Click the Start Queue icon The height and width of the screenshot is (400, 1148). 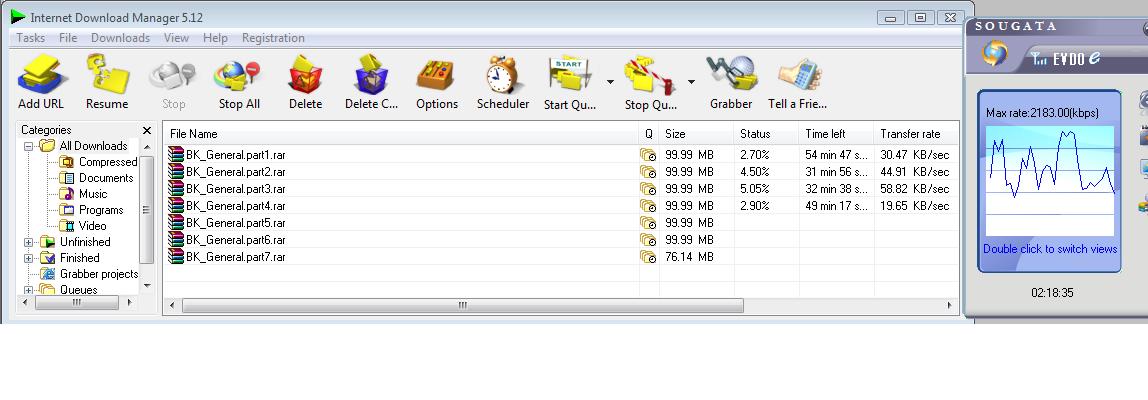pos(570,75)
